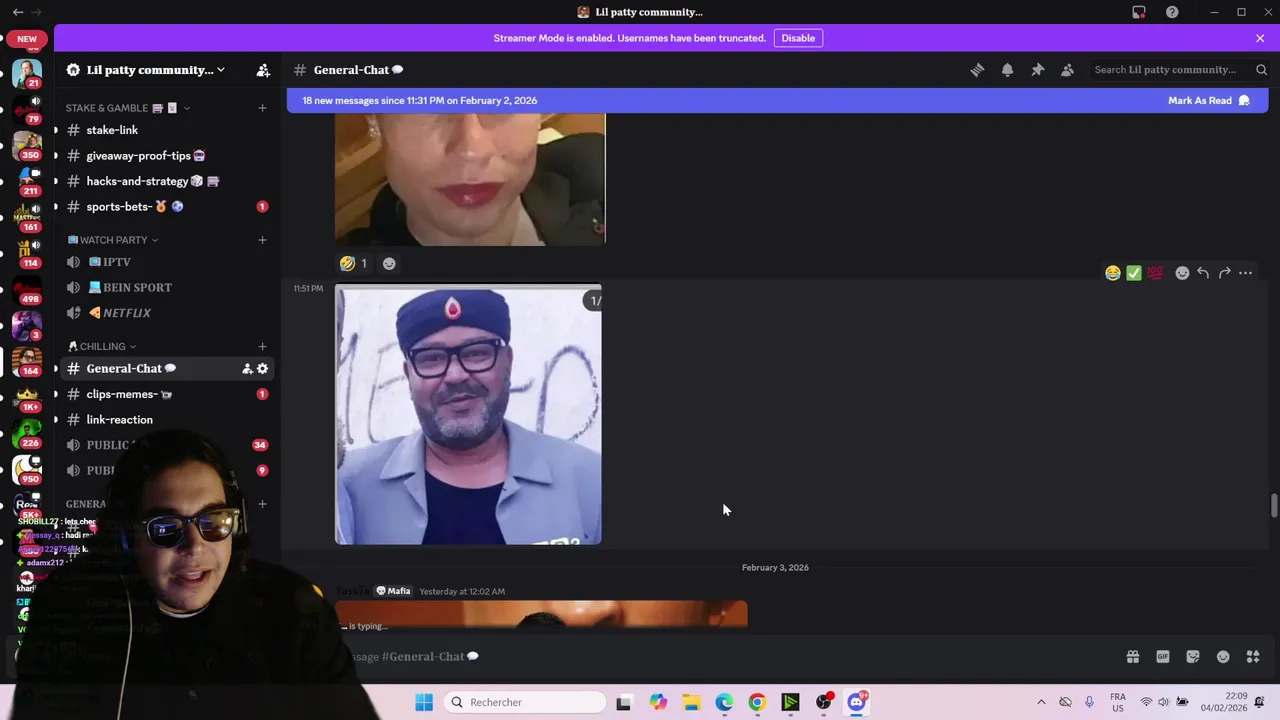The height and width of the screenshot is (720, 1280).
Task: Focus the Message #General-Chat input
Action: tap(730, 657)
